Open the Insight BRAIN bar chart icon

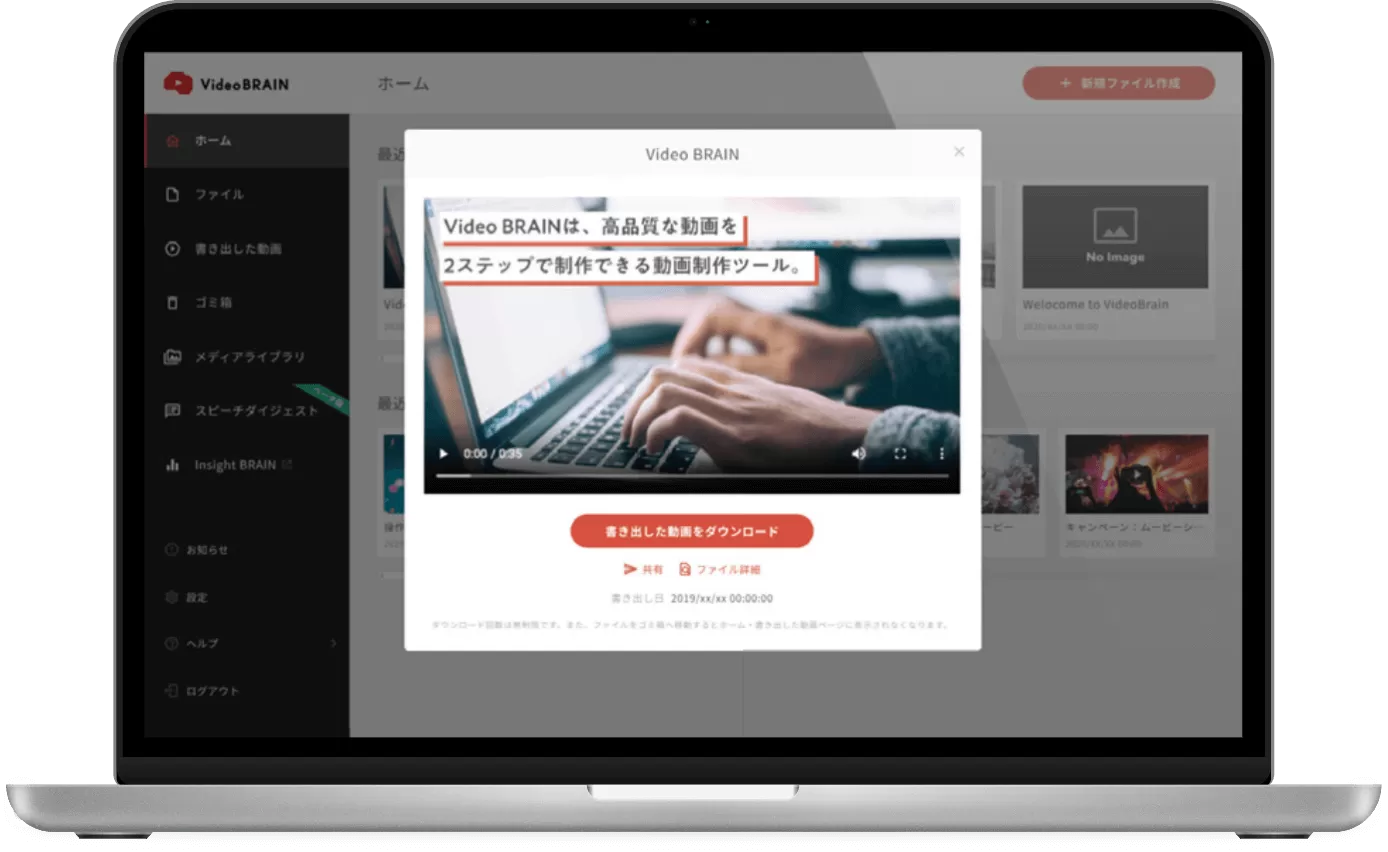[172, 465]
